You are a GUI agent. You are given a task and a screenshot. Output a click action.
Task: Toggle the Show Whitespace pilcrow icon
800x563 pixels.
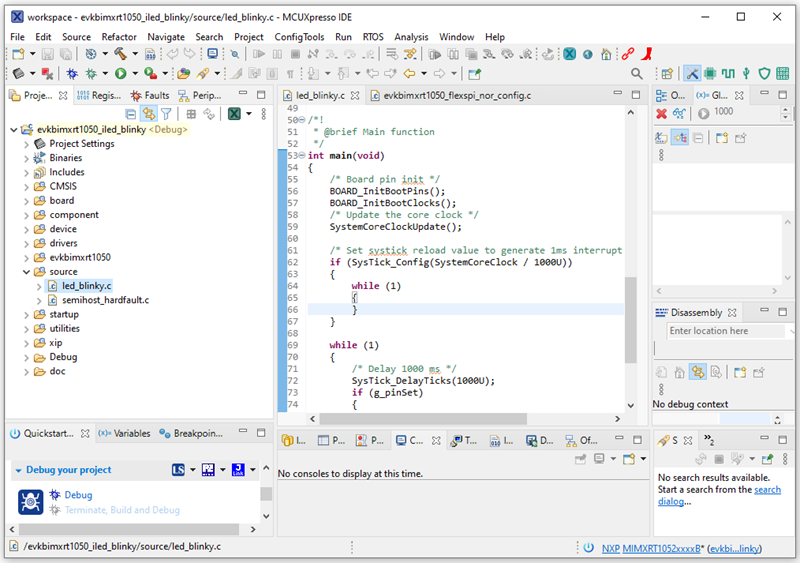(290, 74)
